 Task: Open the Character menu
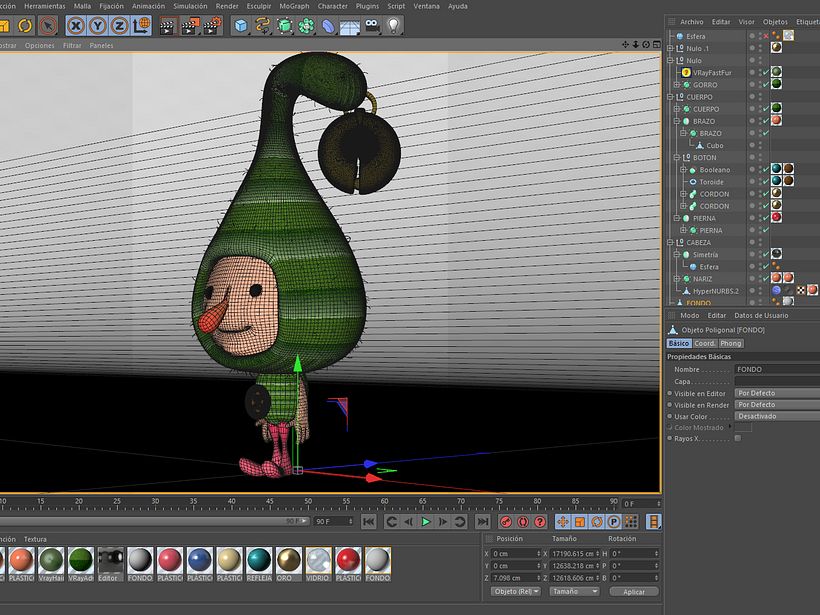333,6
